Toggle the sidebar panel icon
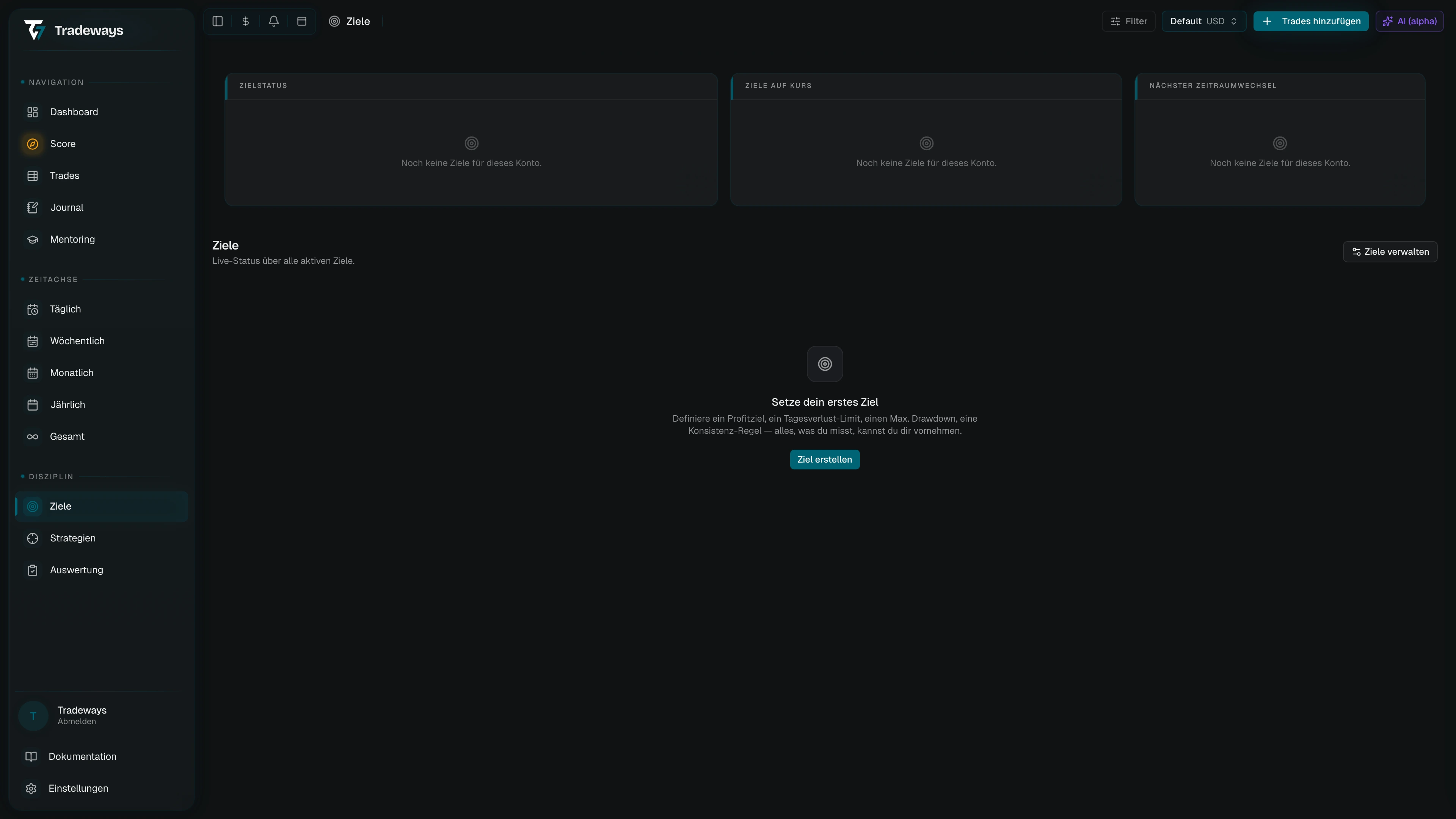 218,21
